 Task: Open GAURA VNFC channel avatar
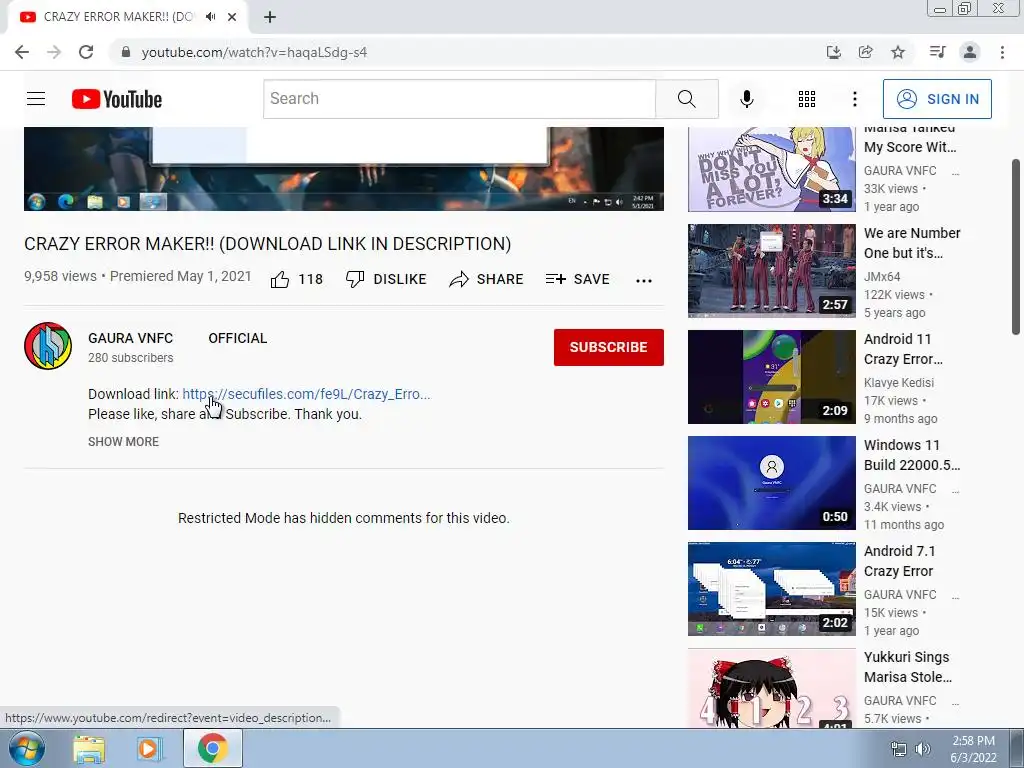point(48,346)
